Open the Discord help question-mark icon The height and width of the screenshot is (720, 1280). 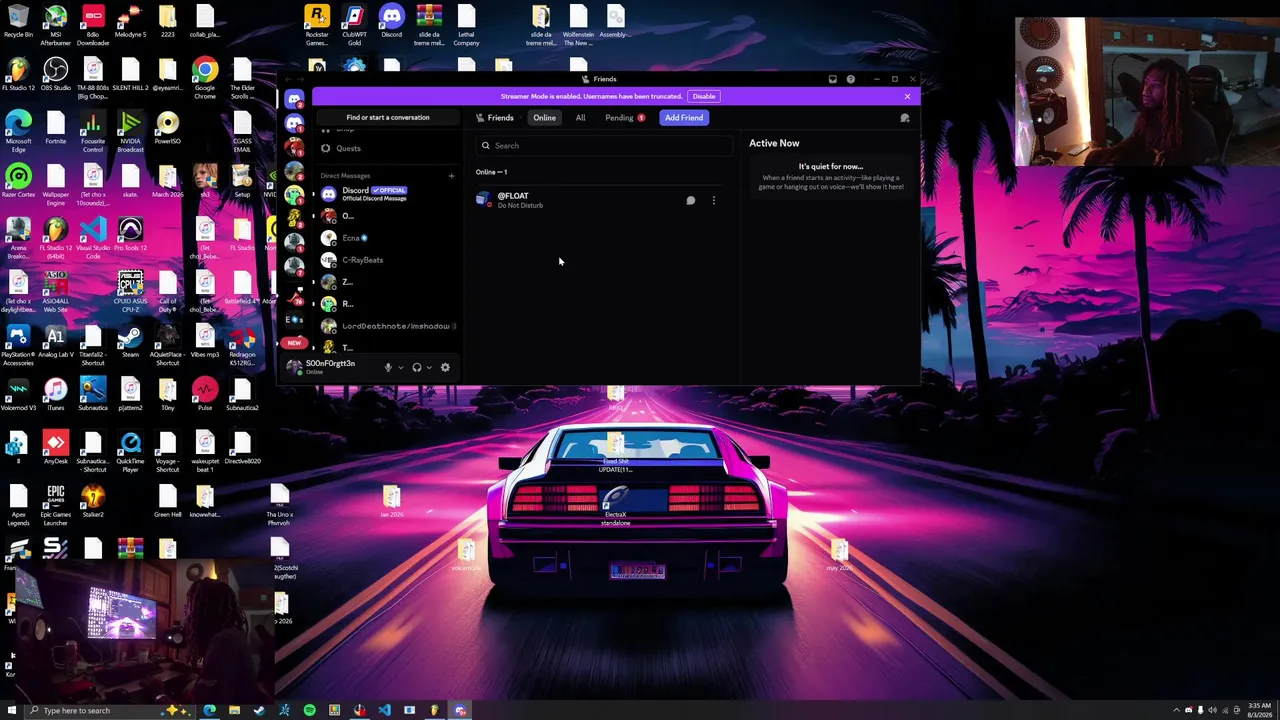tap(851, 79)
